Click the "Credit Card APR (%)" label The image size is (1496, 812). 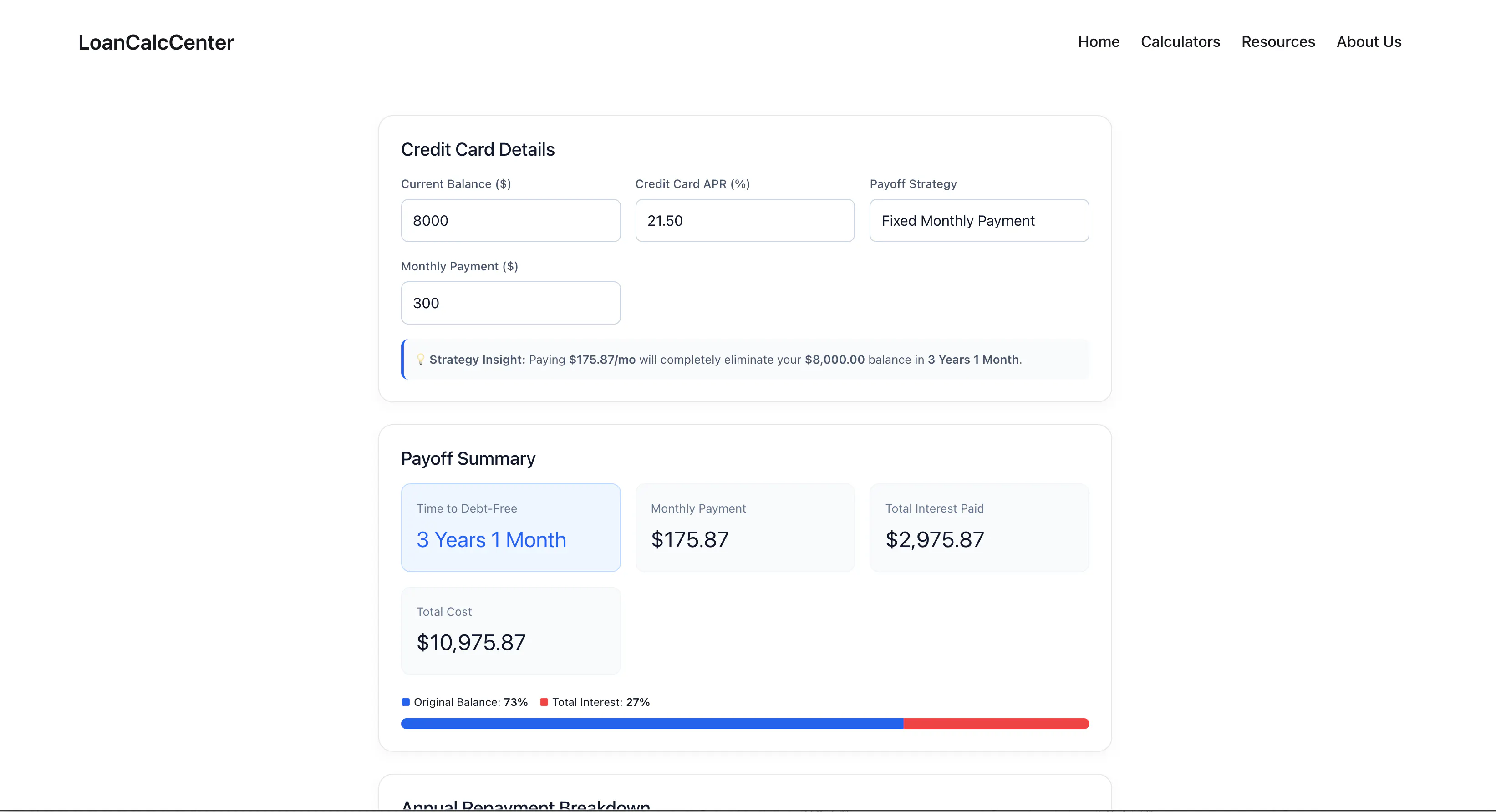[692, 184]
